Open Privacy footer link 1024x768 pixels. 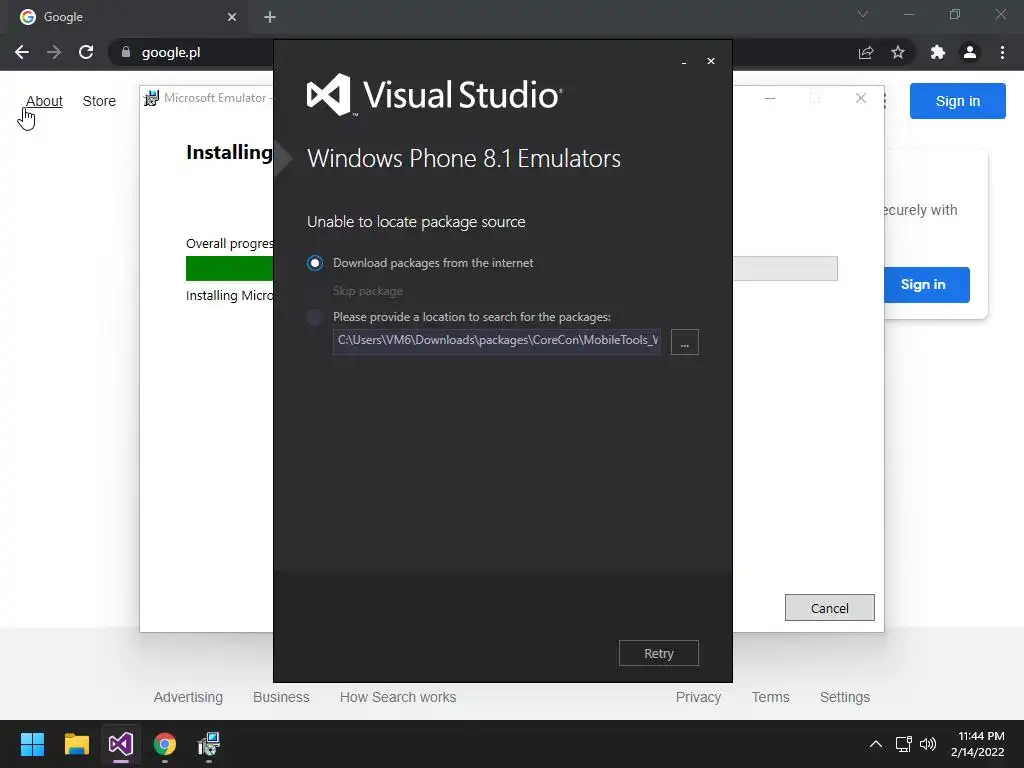coord(698,697)
